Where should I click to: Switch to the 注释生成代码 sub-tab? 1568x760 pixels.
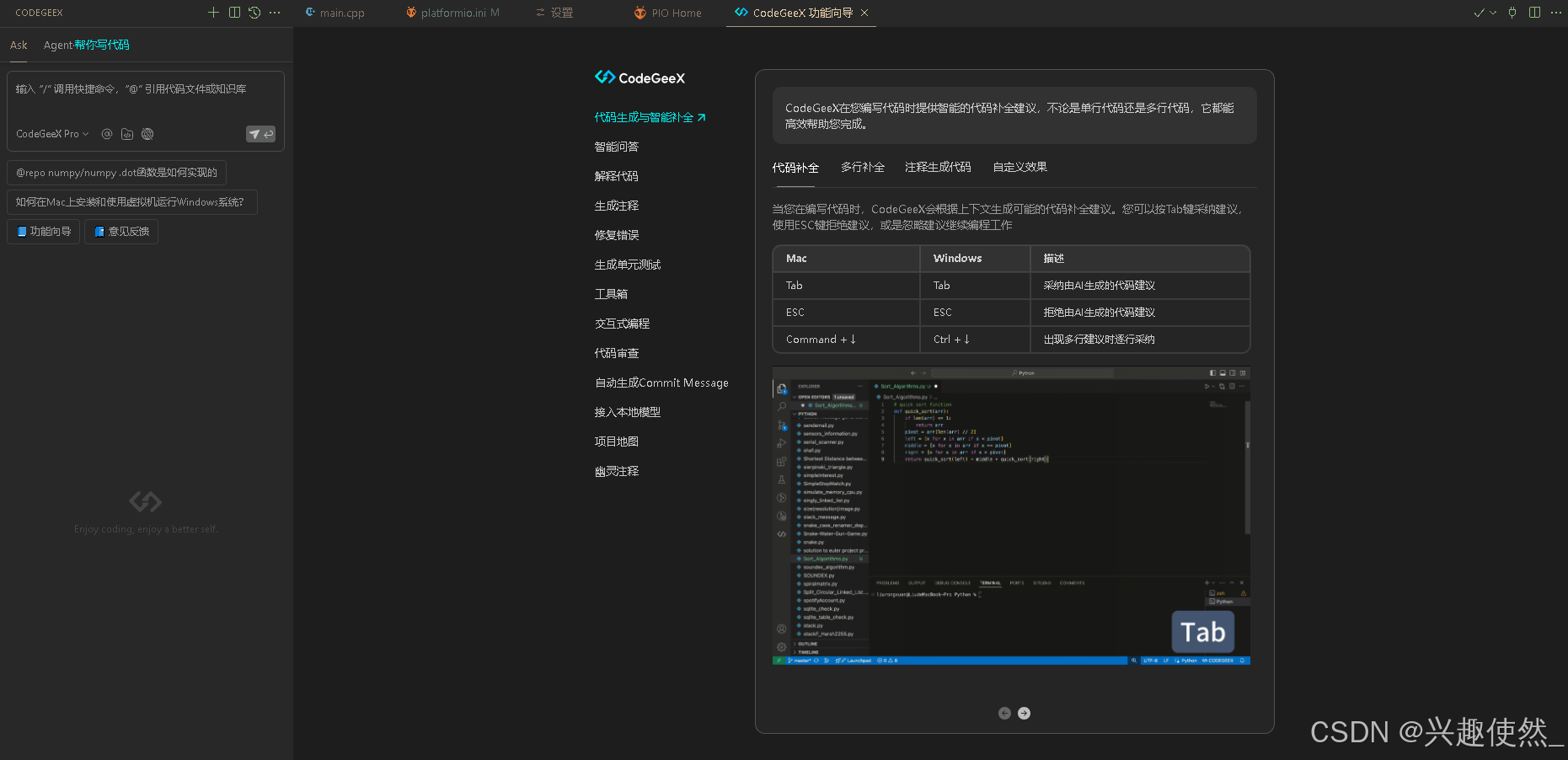(x=938, y=167)
